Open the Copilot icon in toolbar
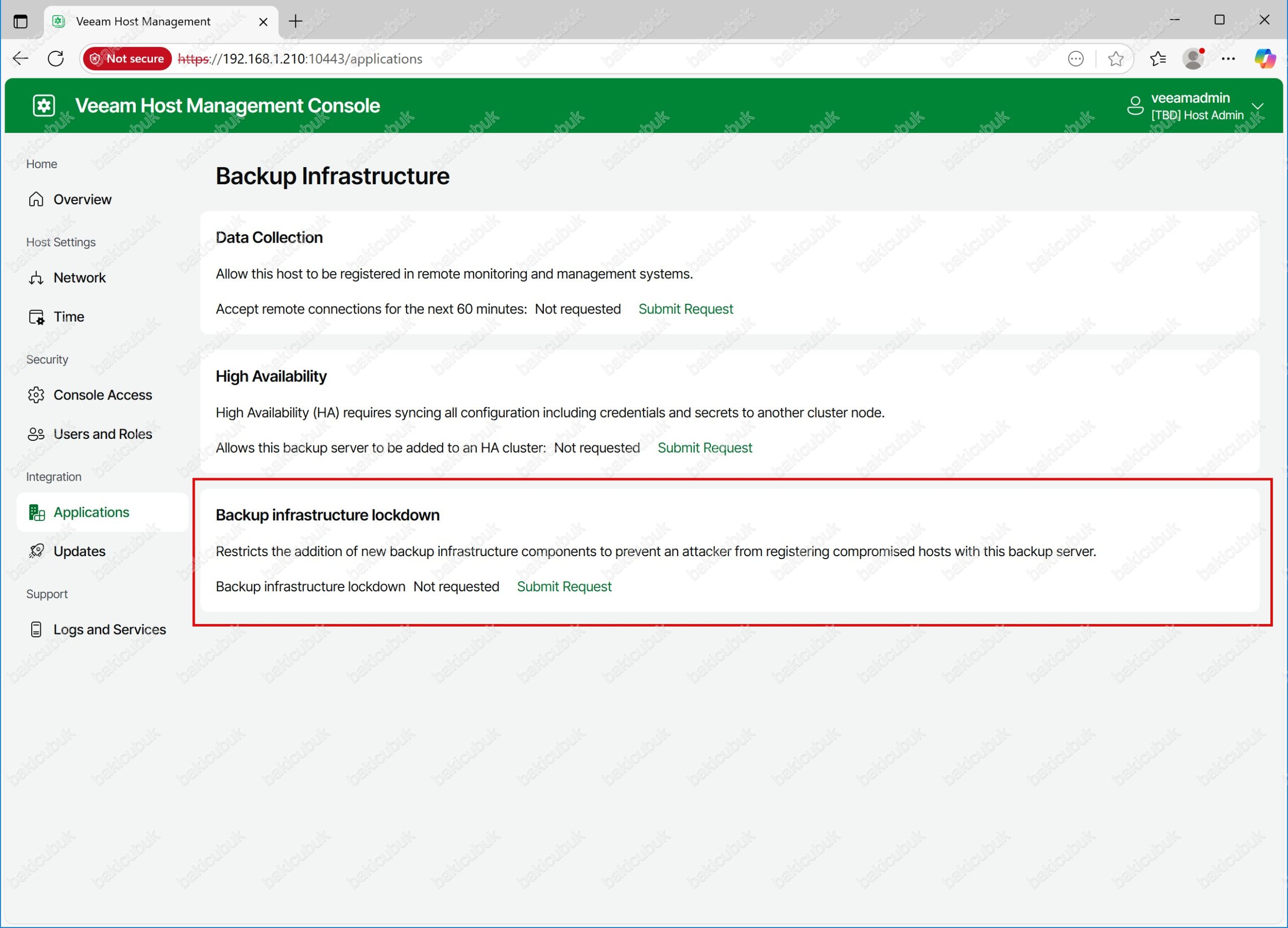The image size is (1288, 928). 1265,58
